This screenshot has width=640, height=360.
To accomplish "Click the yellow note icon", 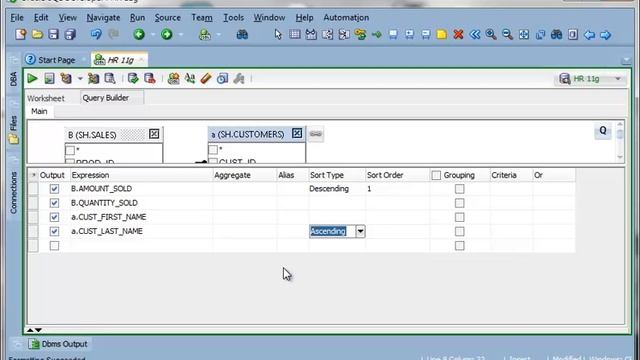I will 441,34.
